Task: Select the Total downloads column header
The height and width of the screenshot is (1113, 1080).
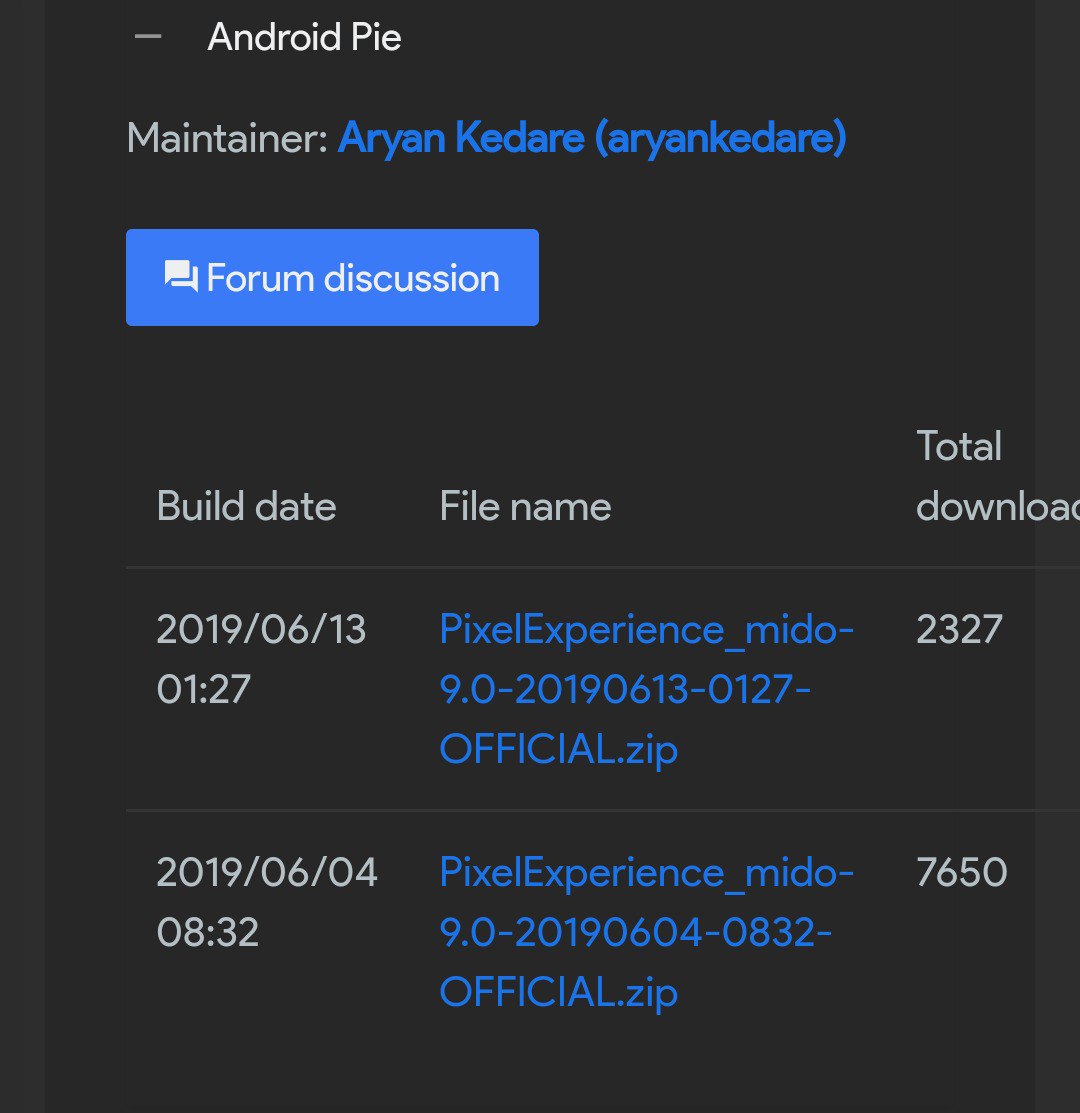Action: click(997, 476)
